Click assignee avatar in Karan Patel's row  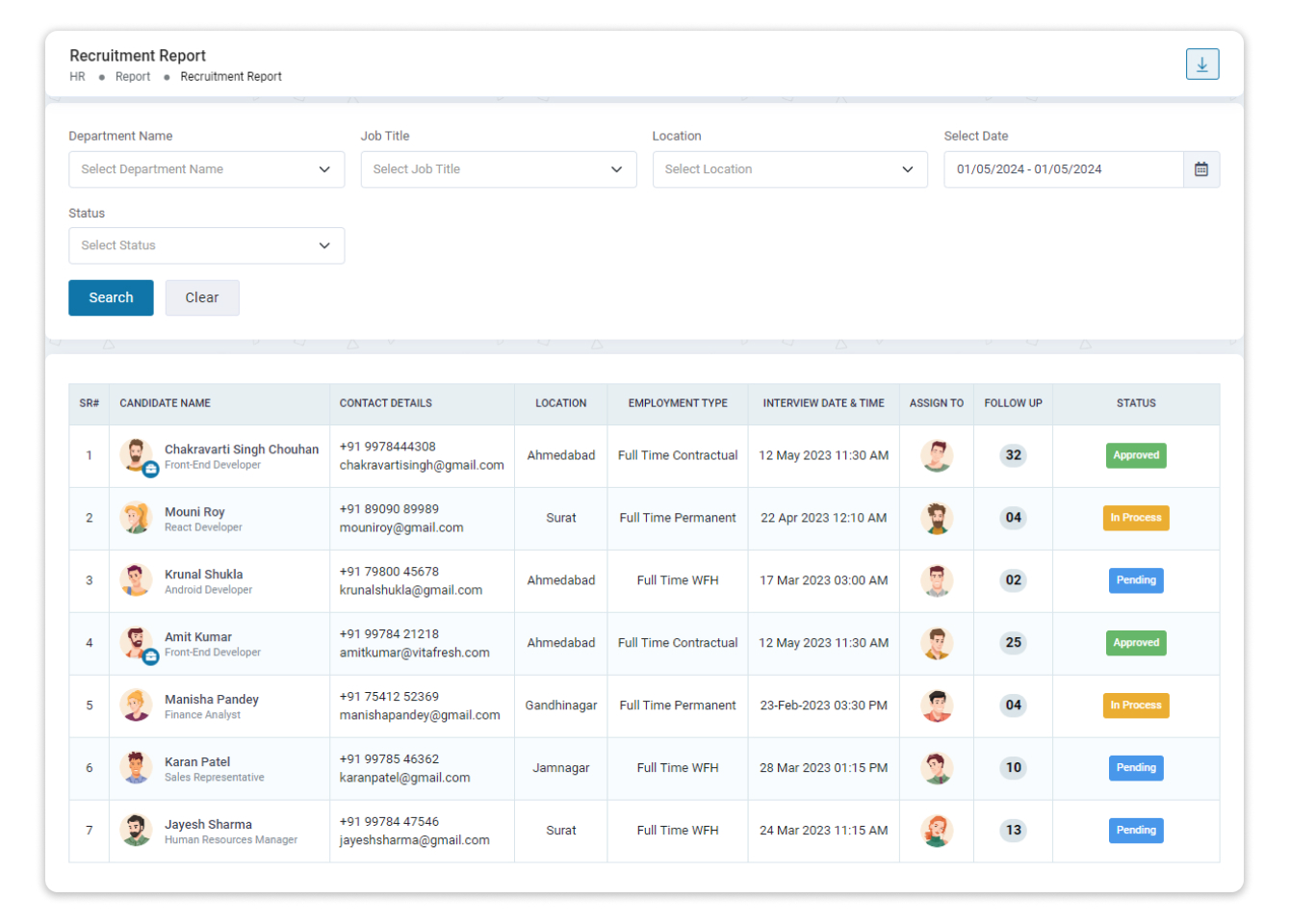(x=937, y=768)
